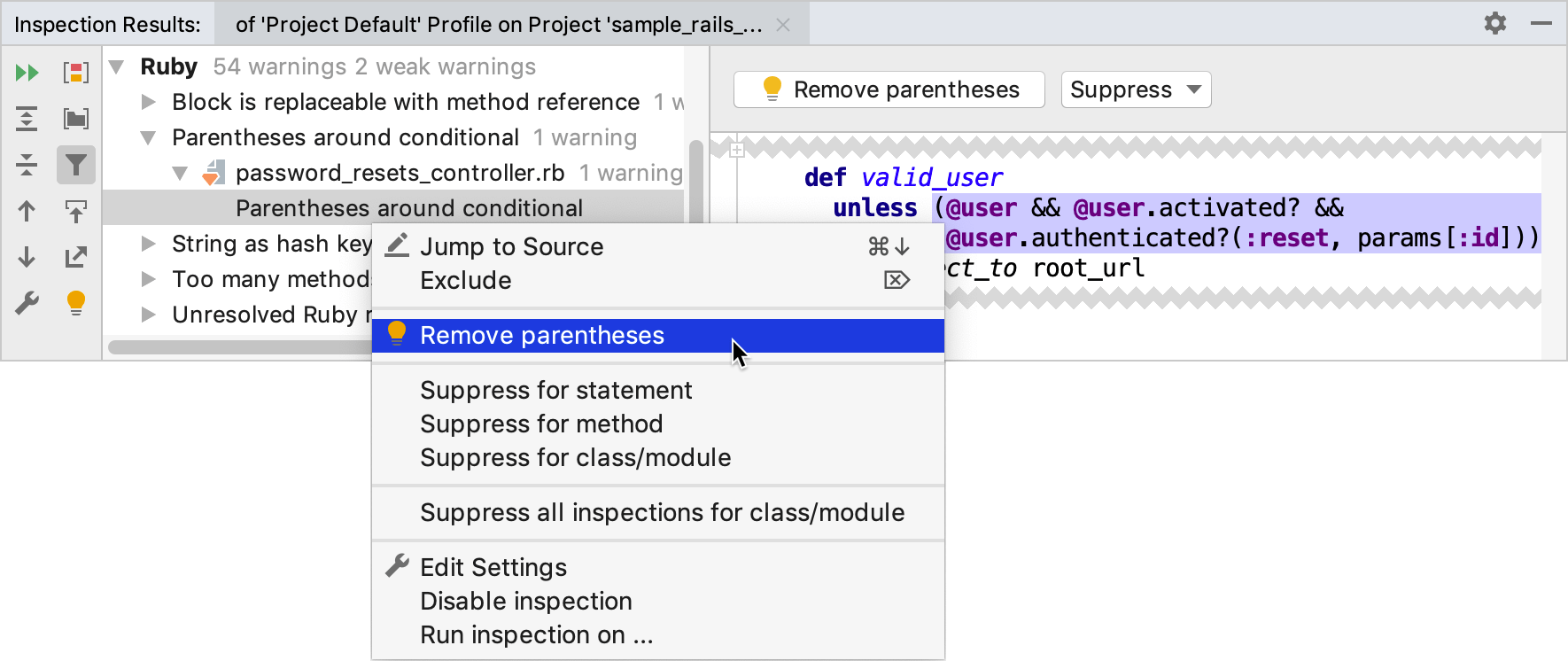Image resolution: width=1568 pixels, height=661 pixels.
Task: Click the Collapse All icon
Action: click(x=27, y=165)
